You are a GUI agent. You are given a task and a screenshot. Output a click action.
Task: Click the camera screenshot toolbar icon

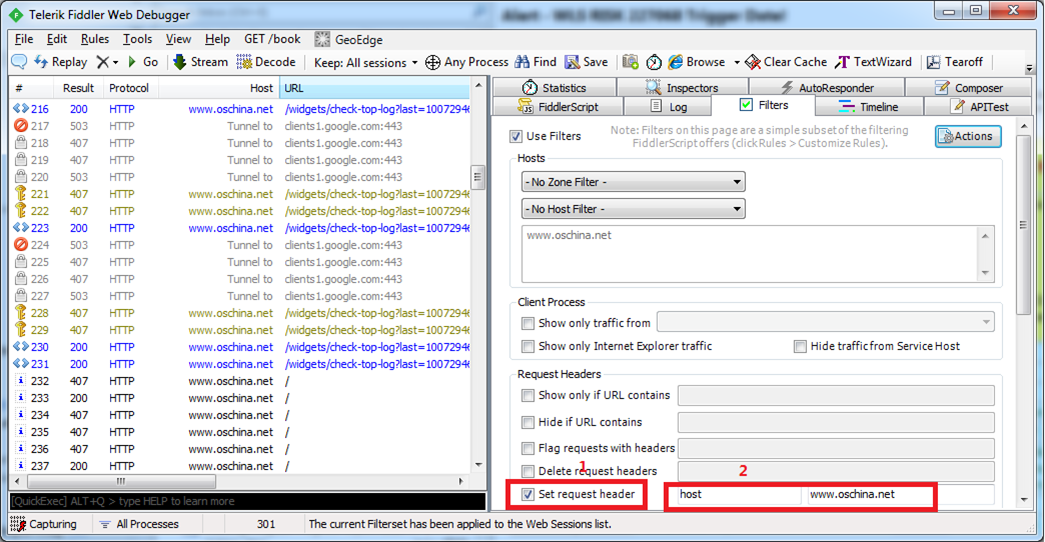pyautogui.click(x=630, y=62)
